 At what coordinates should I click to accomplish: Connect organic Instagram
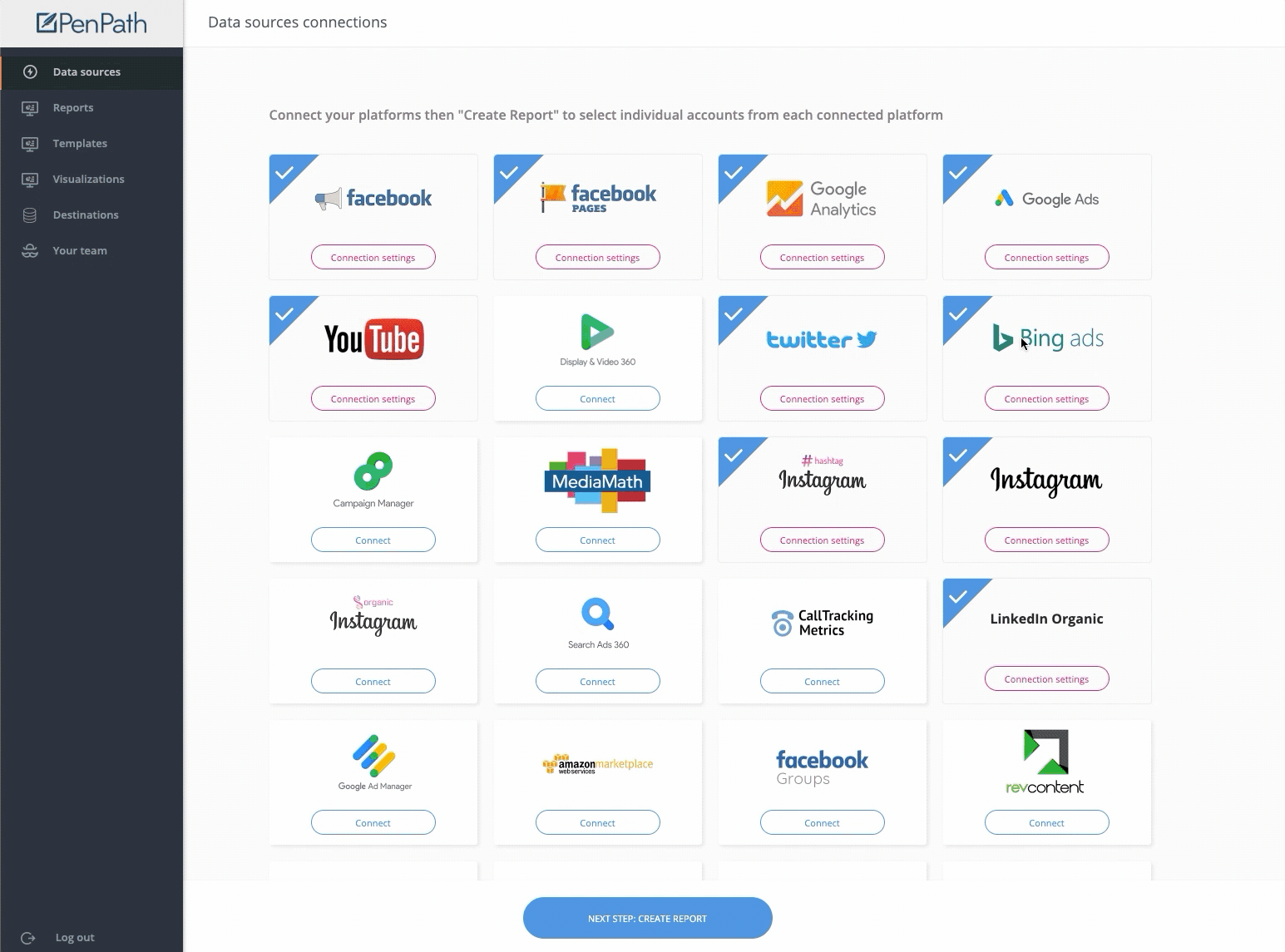pyautogui.click(x=373, y=681)
